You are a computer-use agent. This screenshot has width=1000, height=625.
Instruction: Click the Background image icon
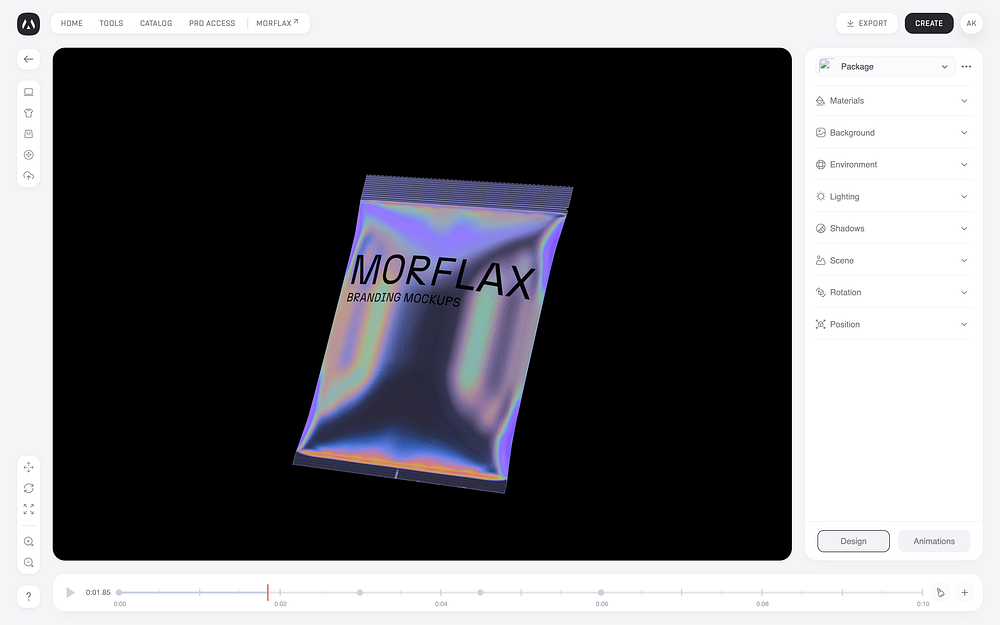pyautogui.click(x=820, y=133)
